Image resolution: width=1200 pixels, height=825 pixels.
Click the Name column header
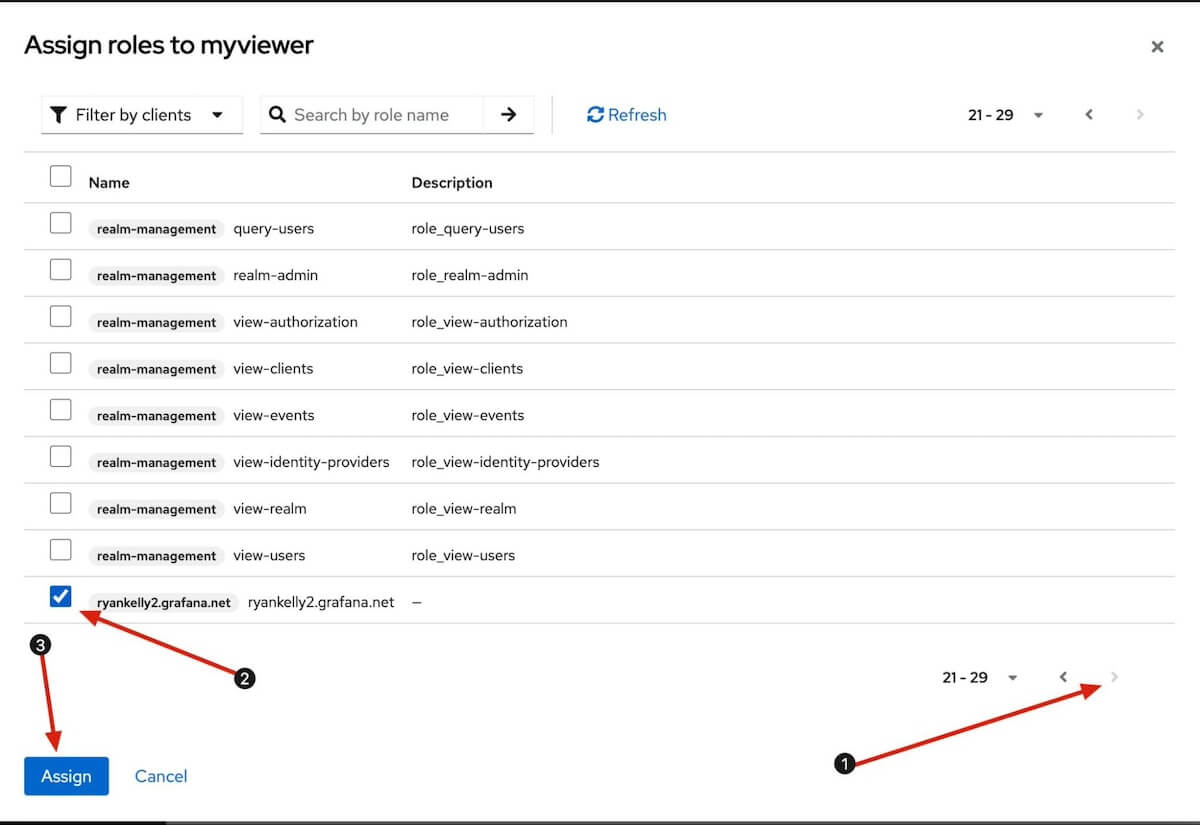(109, 183)
